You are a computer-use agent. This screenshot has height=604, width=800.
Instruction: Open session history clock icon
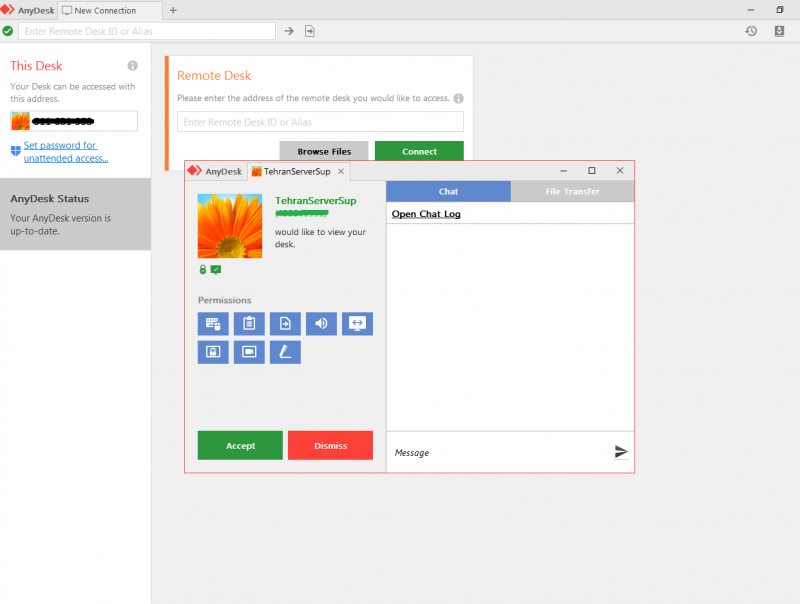pyautogui.click(x=751, y=31)
